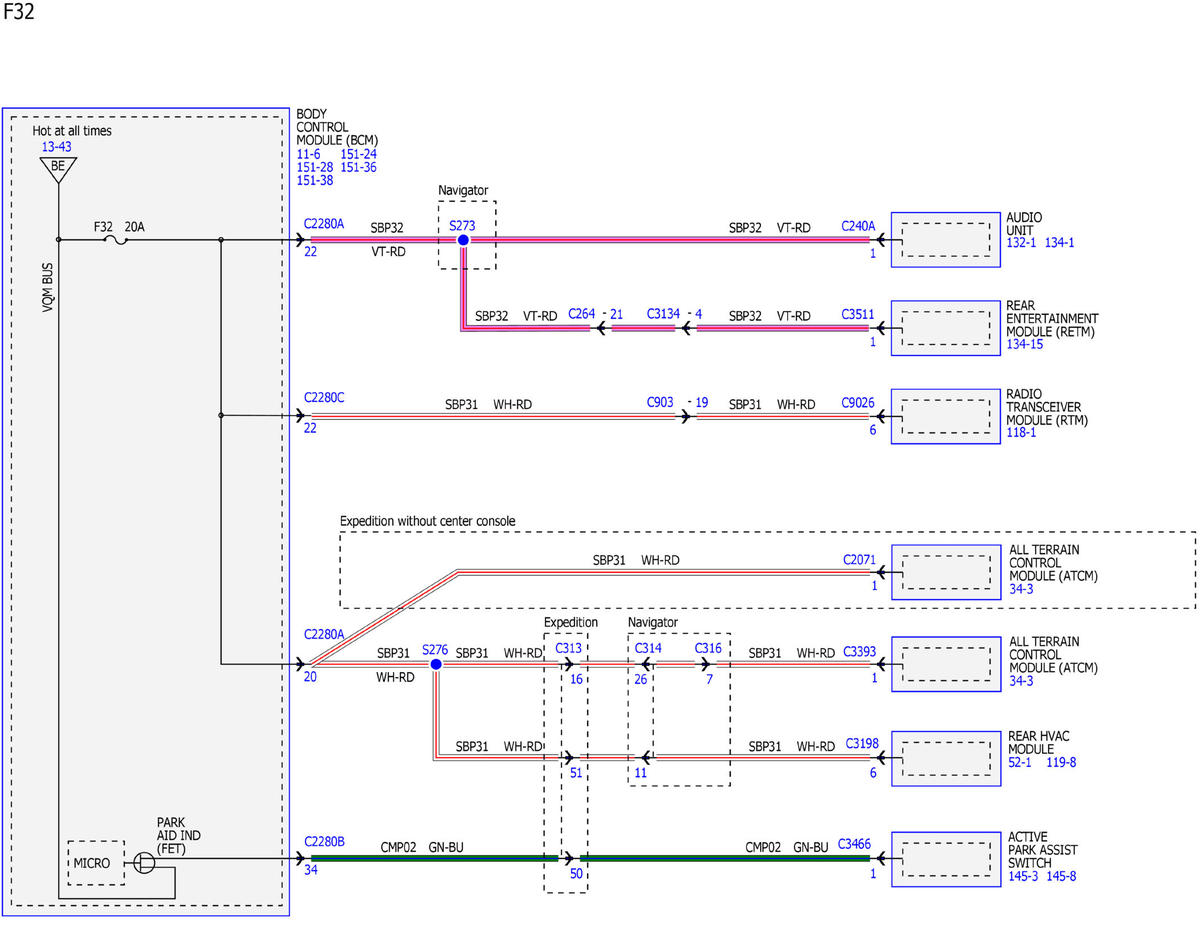Open BCM page reference 151-24
This screenshot has height=927, width=1200.
click(x=359, y=154)
